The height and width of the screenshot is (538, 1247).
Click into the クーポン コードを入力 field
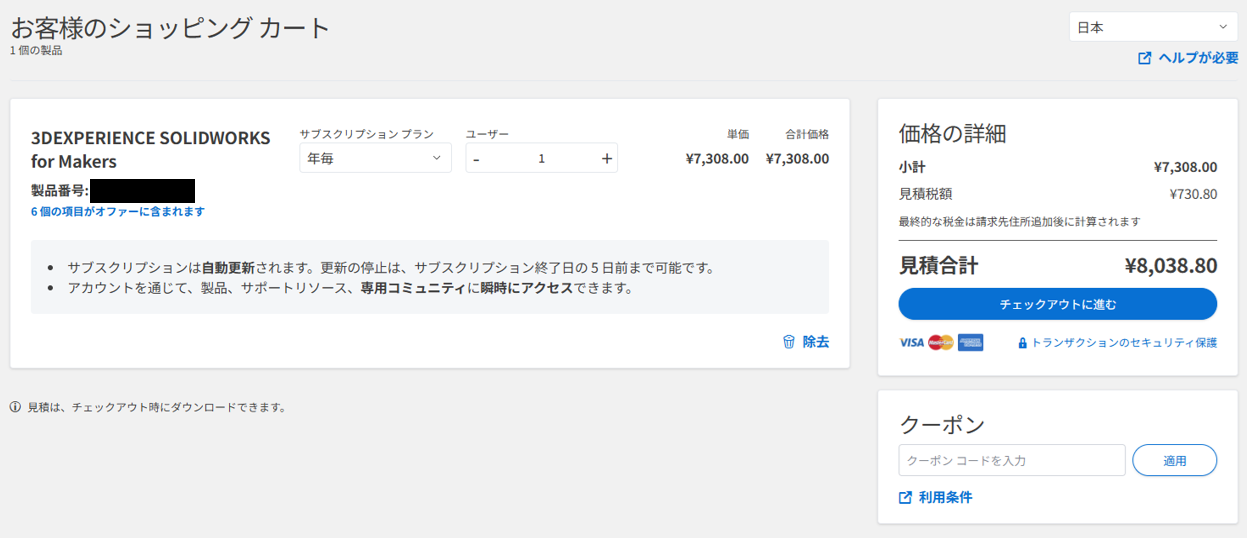(x=1011, y=460)
